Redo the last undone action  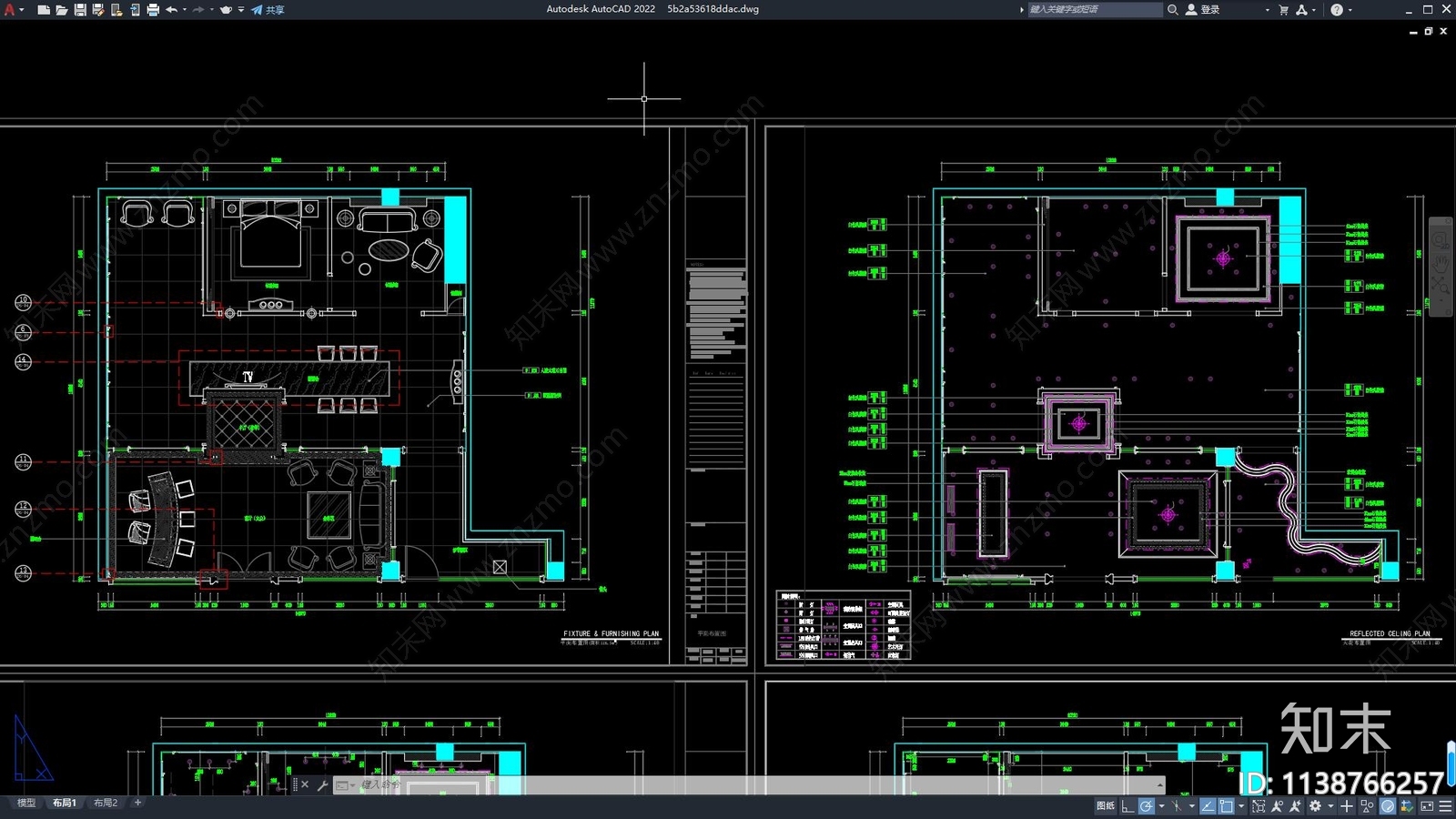pyautogui.click(x=198, y=10)
